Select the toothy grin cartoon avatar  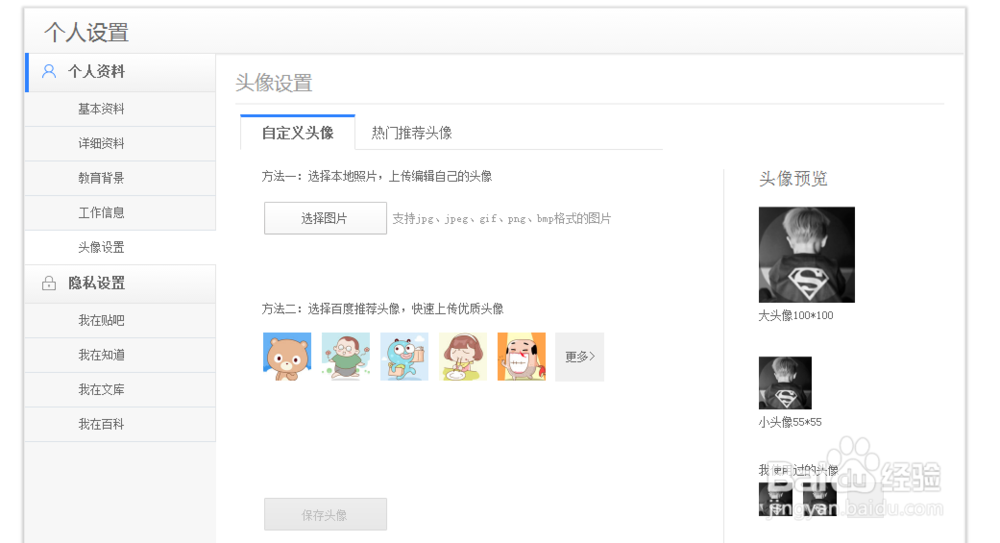522,357
